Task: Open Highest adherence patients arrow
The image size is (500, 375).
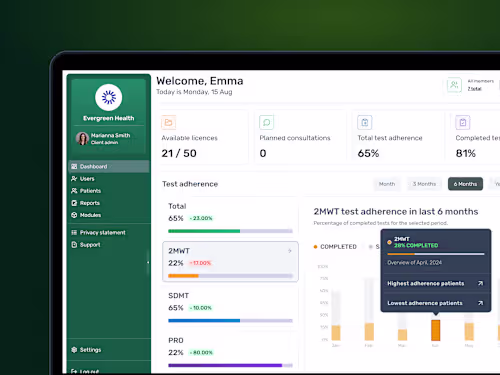Action: click(480, 283)
